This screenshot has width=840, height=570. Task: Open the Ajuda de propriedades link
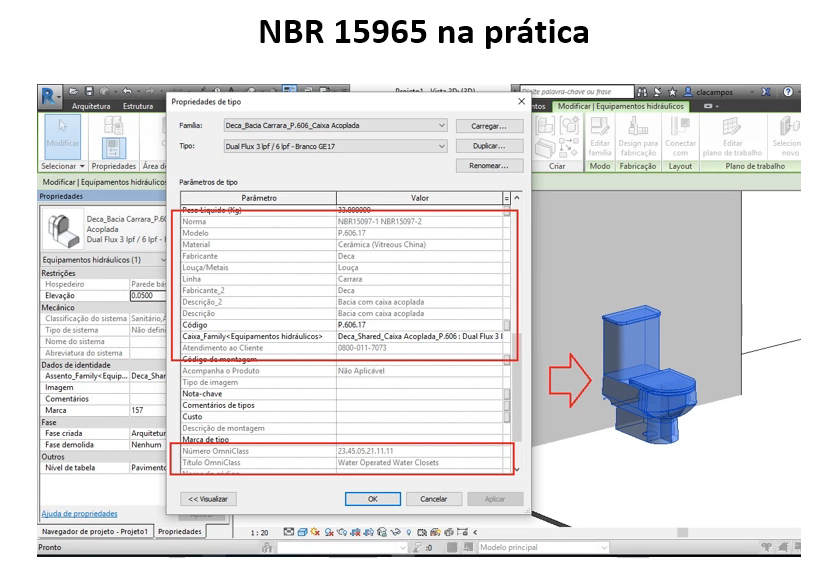79,514
